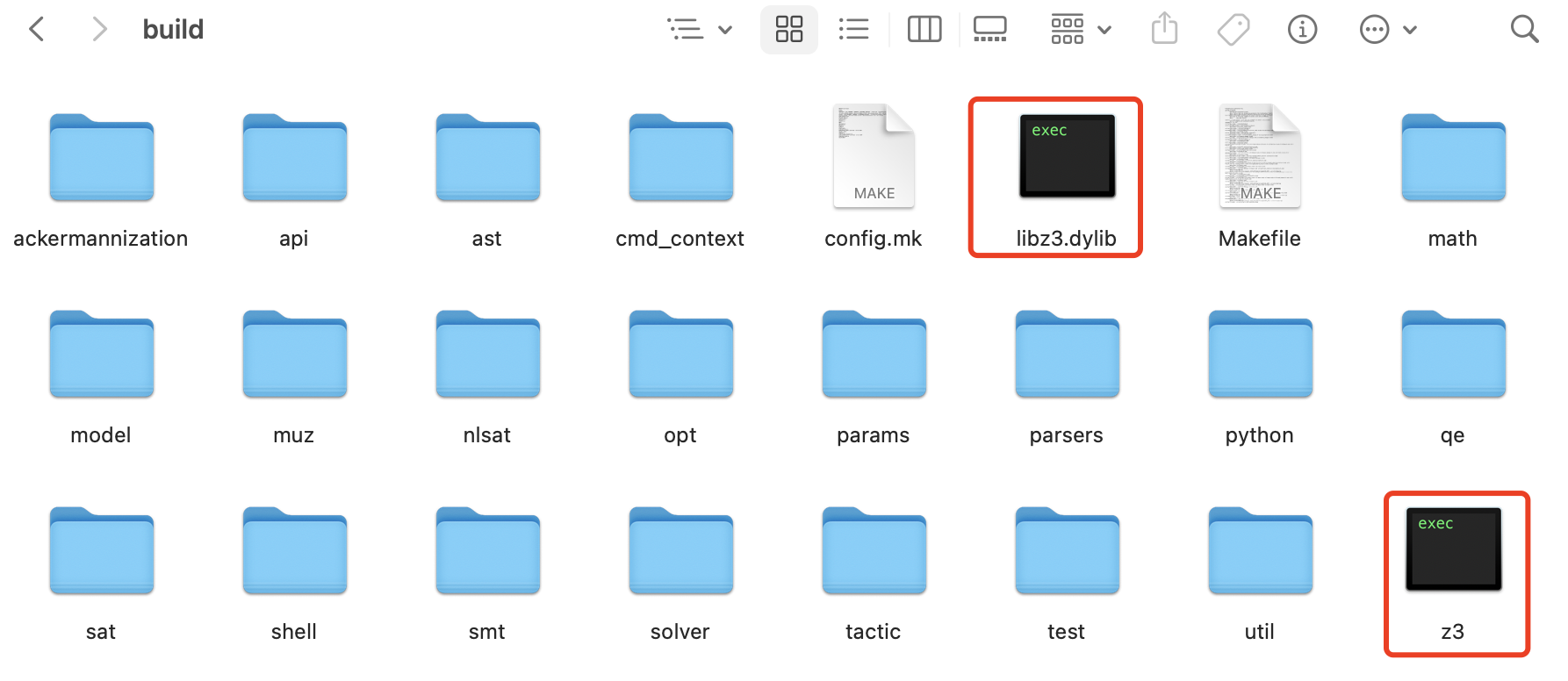Click the "tactic" folder name

(874, 632)
